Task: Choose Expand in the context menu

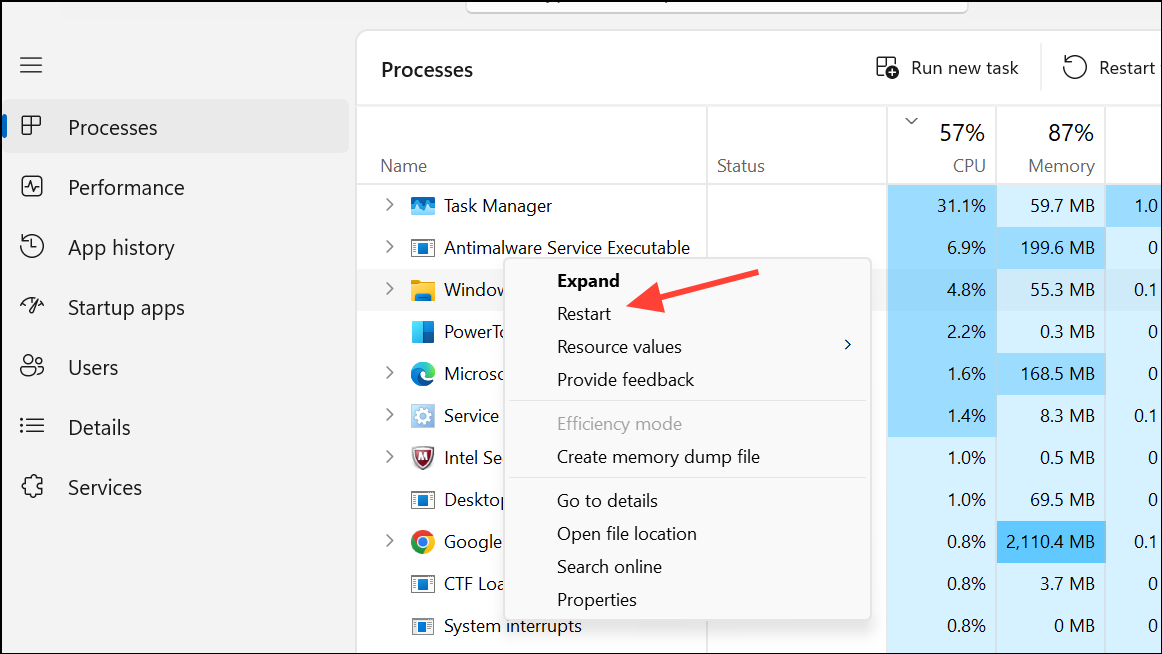Action: point(588,281)
